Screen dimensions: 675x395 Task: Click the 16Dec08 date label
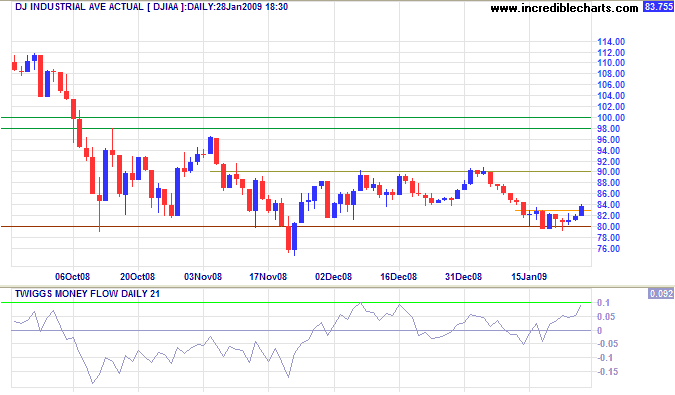point(398,277)
